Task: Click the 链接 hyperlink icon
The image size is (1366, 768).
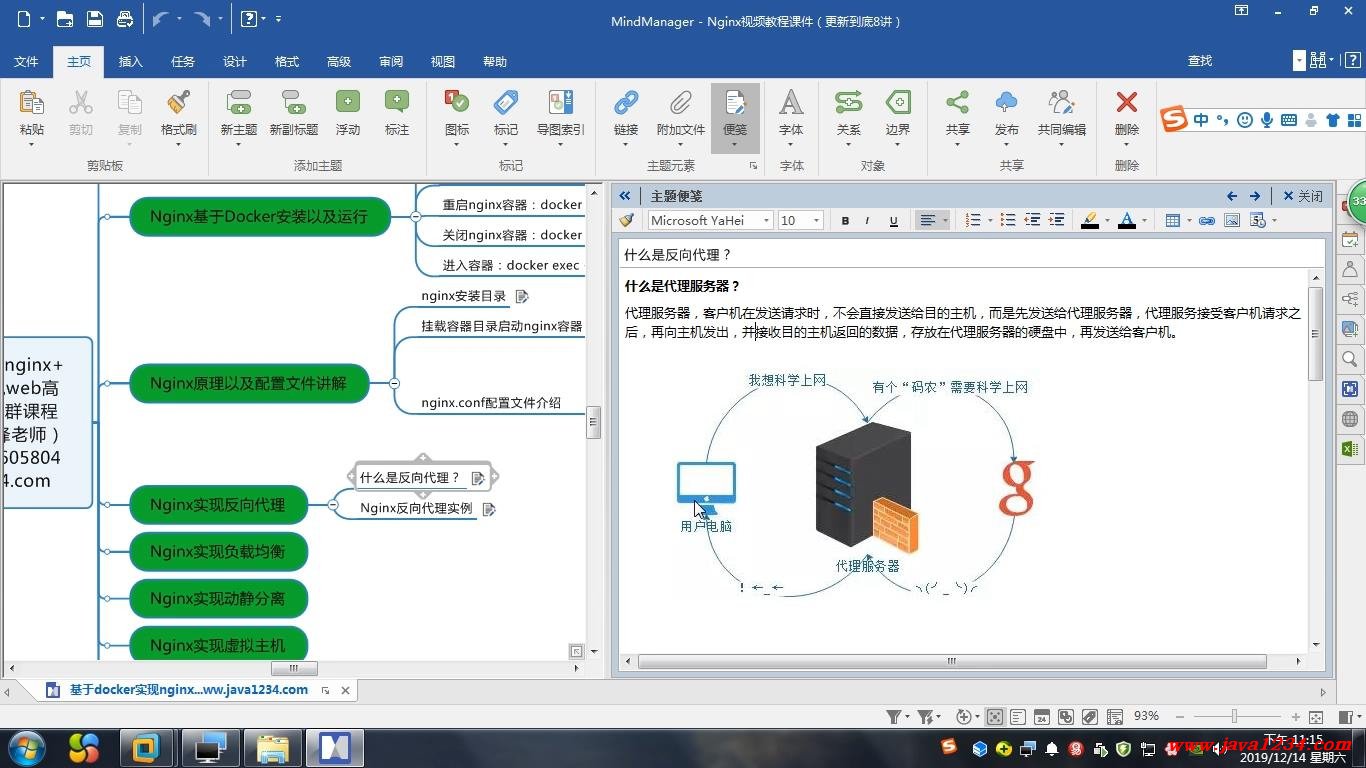Action: 626,102
